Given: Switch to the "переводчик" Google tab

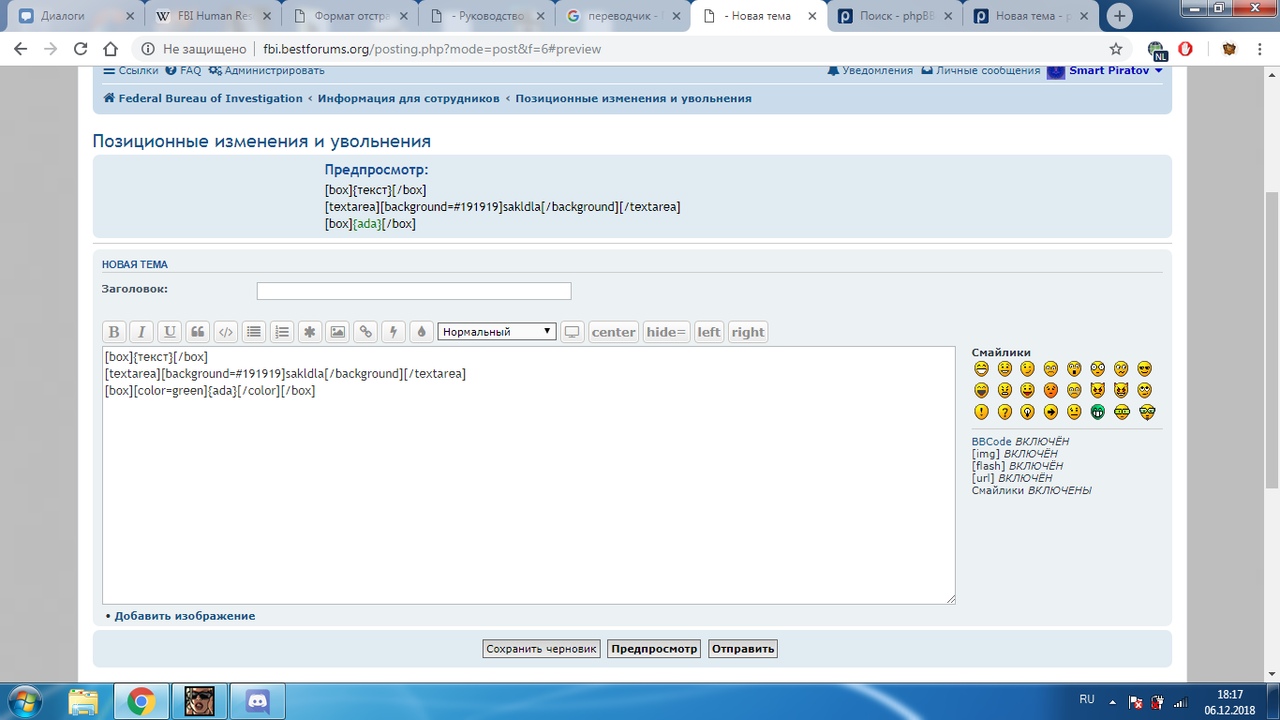Looking at the screenshot, I should pos(620,16).
